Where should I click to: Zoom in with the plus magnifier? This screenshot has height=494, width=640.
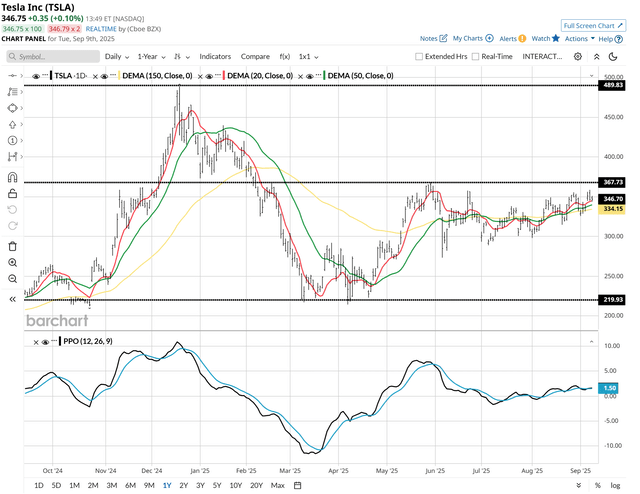[12, 263]
